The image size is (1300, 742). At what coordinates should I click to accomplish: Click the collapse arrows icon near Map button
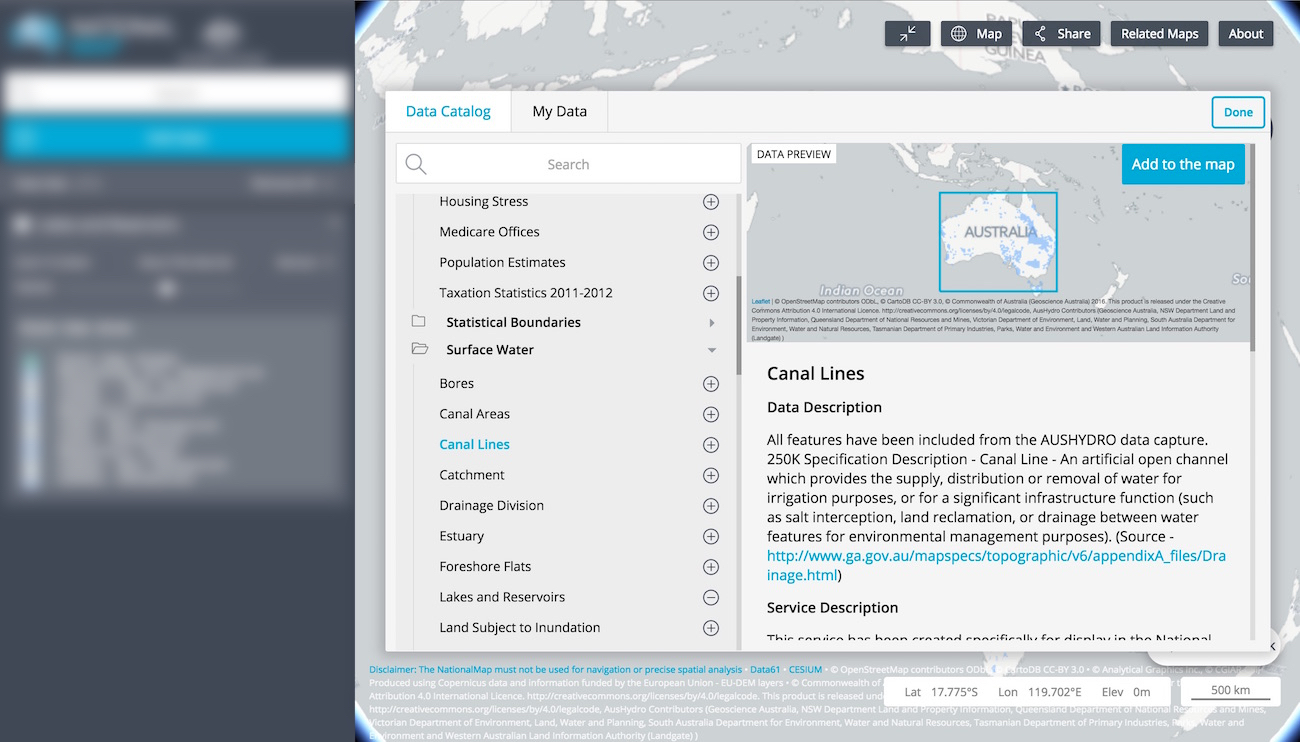coord(907,33)
